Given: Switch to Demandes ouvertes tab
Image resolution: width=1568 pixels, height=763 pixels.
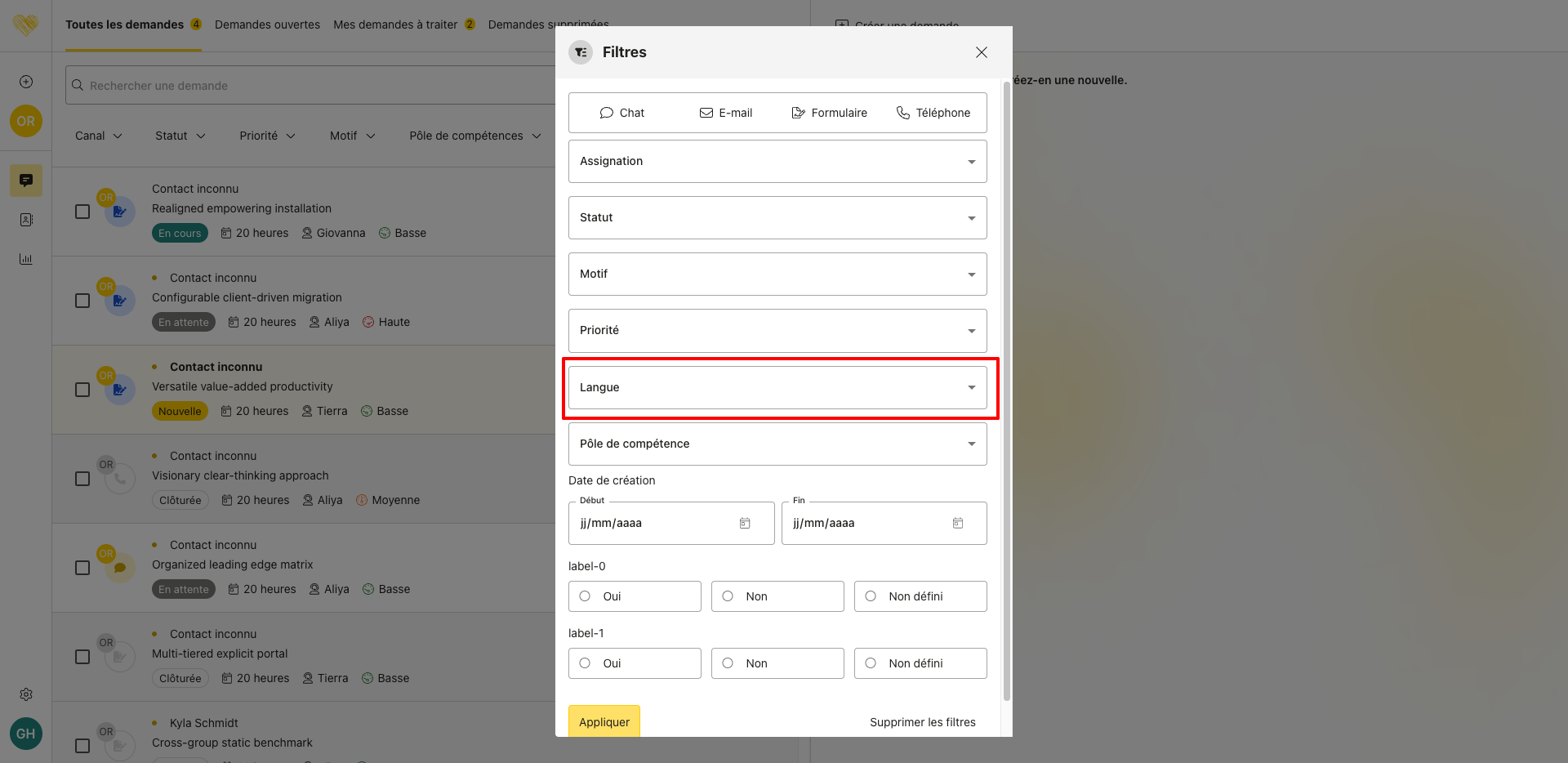Looking at the screenshot, I should (267, 25).
